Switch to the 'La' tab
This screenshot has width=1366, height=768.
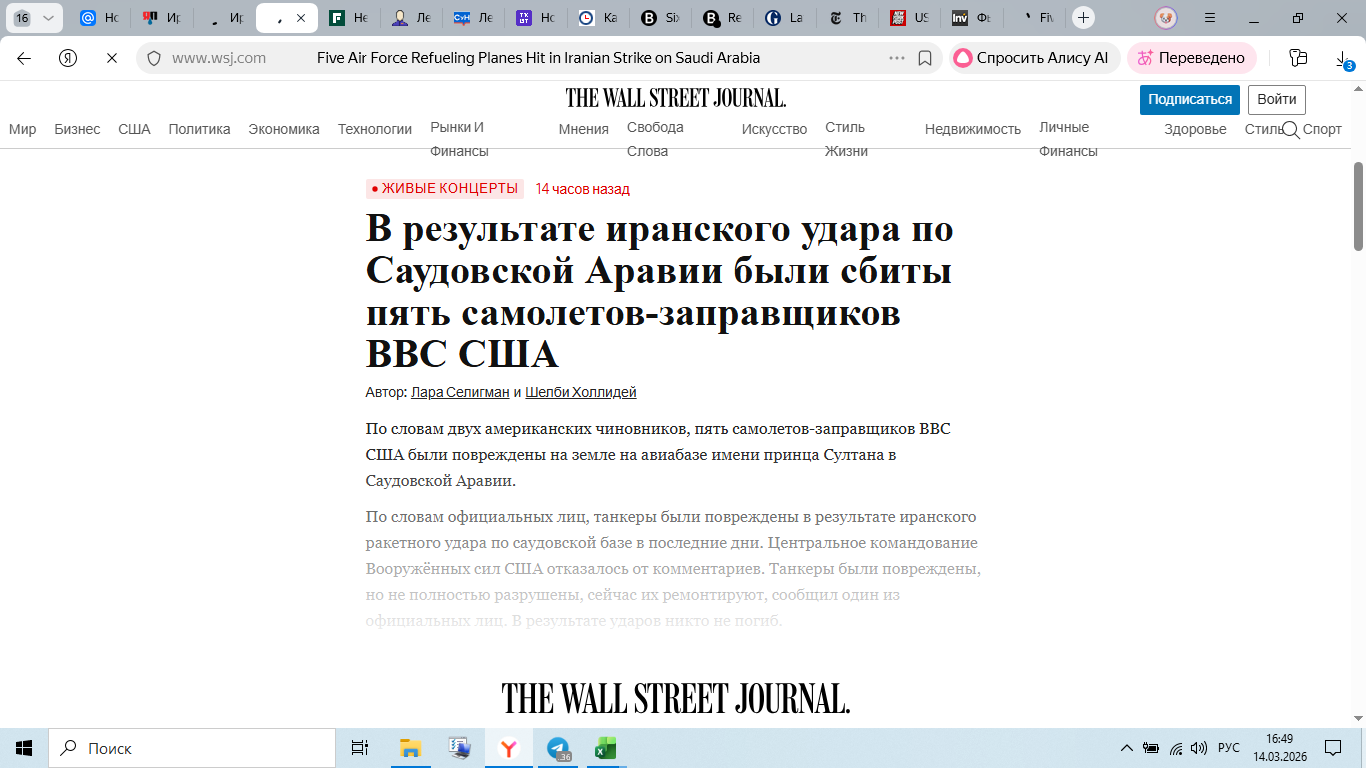point(785,18)
